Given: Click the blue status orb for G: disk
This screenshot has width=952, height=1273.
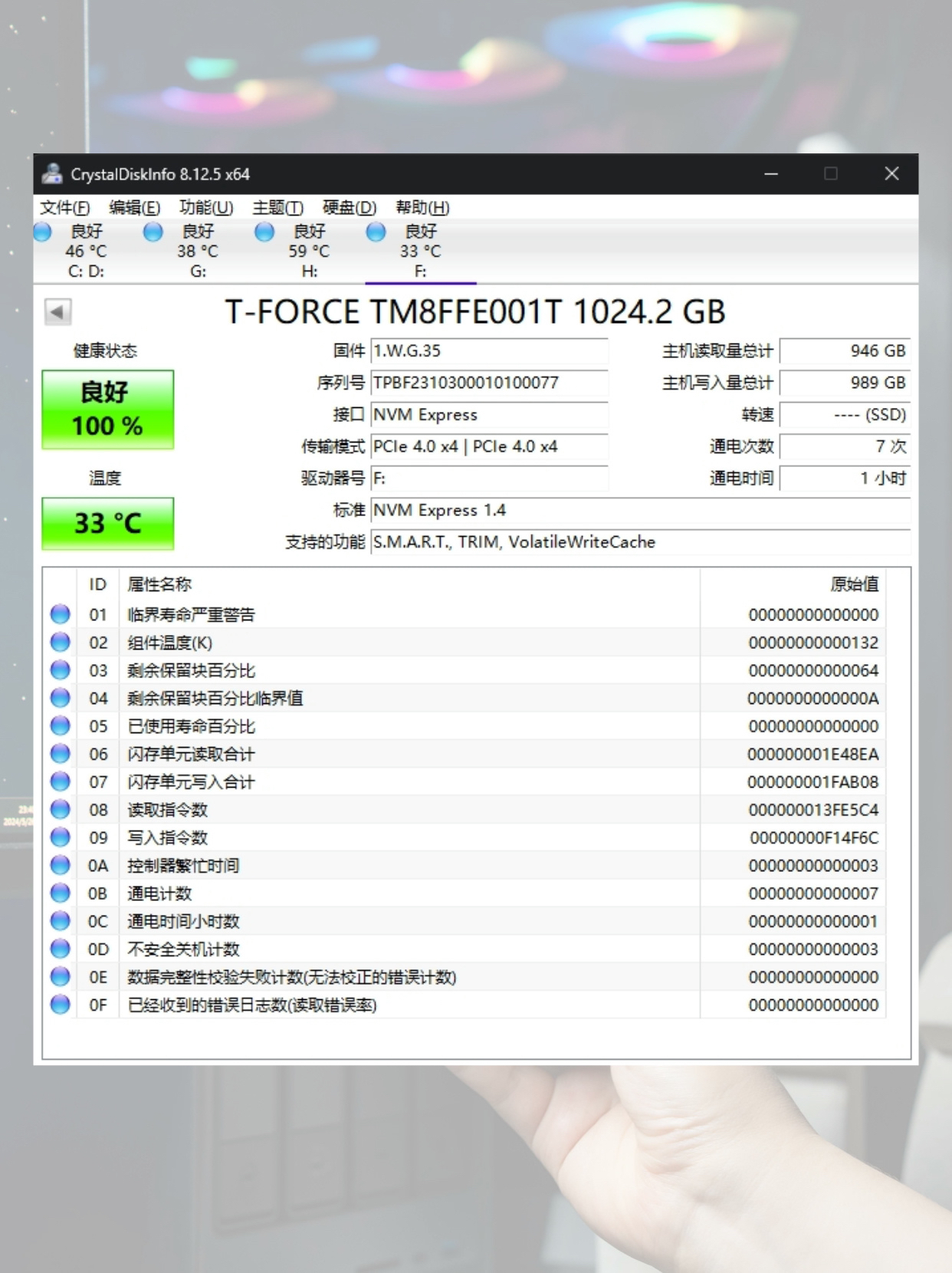Looking at the screenshot, I should 153,232.
